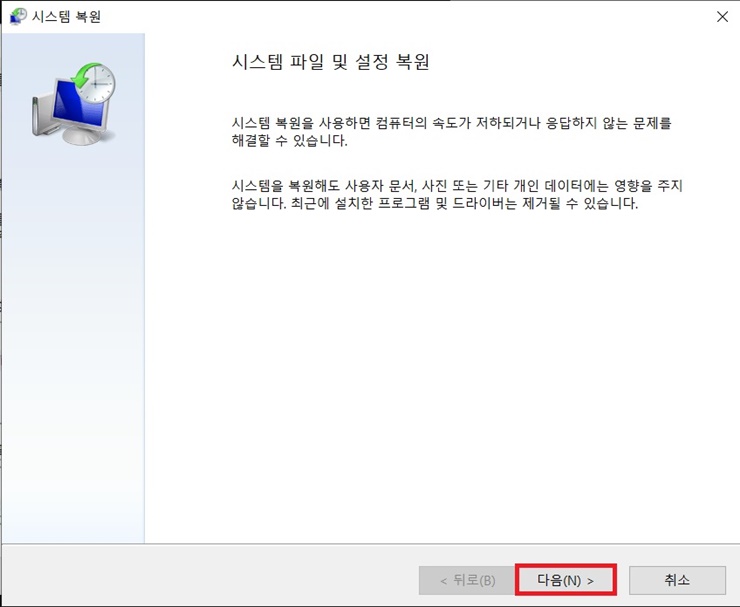Image resolution: width=740 pixels, height=607 pixels.
Task: Click the System Restore title bar icon
Action: pyautogui.click(x=18, y=17)
